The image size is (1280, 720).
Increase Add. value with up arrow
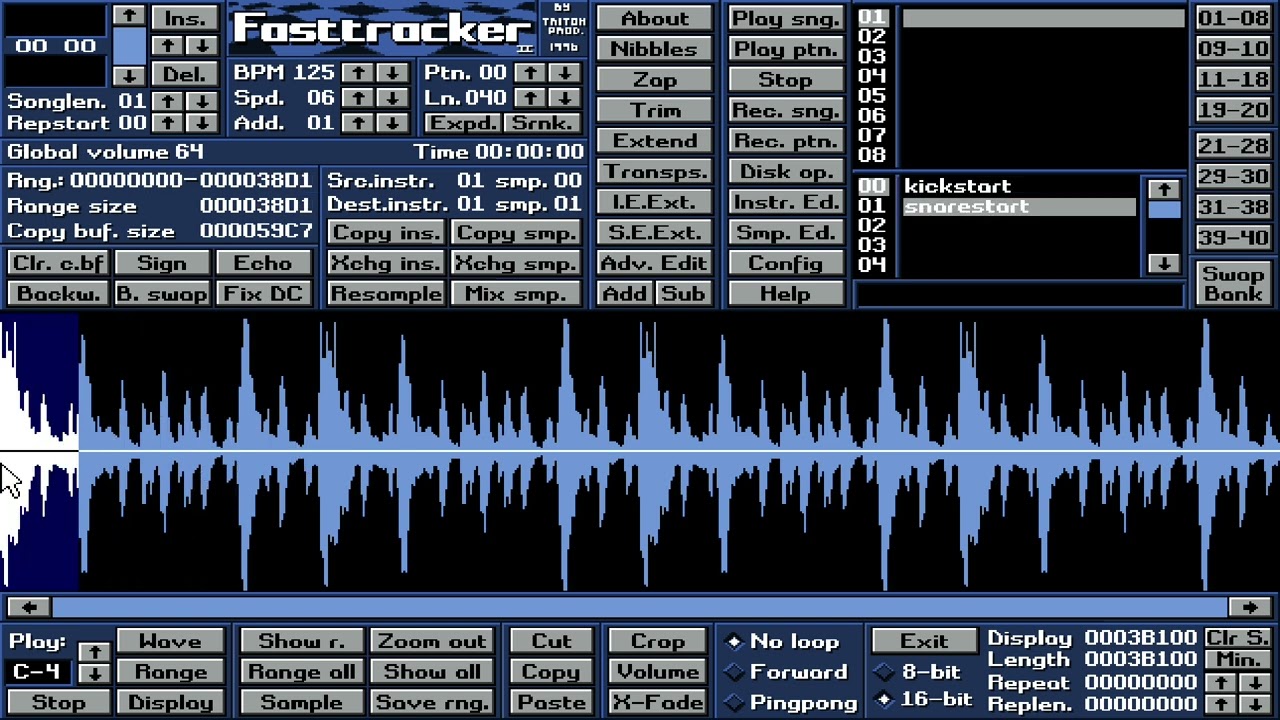coord(358,123)
